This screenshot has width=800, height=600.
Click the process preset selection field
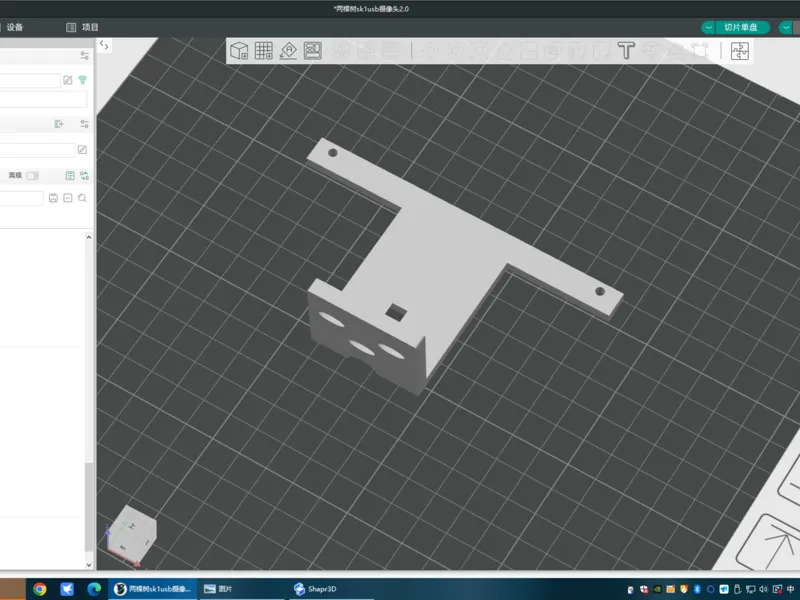click(21, 198)
